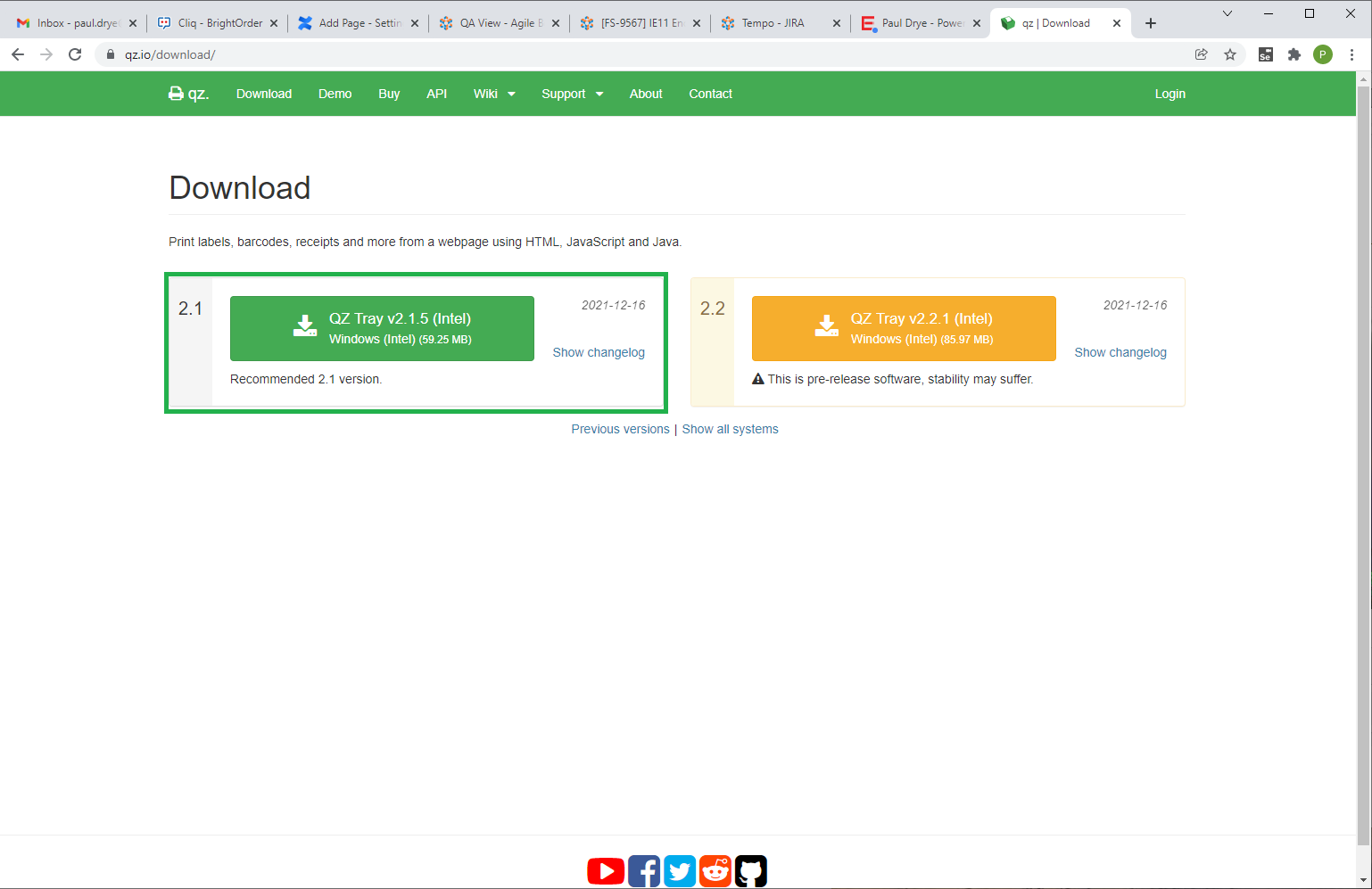This screenshot has width=1372, height=889.
Task: Open the tab search chevron button
Action: [x=1227, y=13]
